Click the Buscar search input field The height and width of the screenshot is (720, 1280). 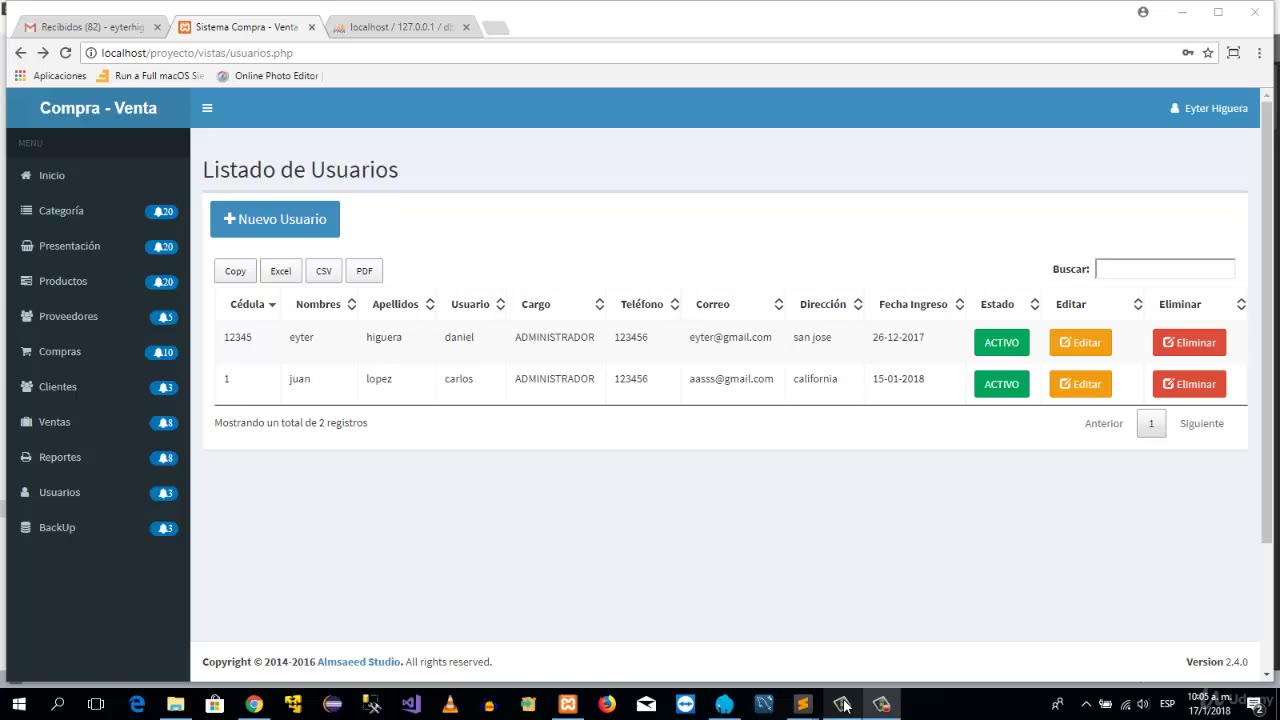click(1165, 269)
